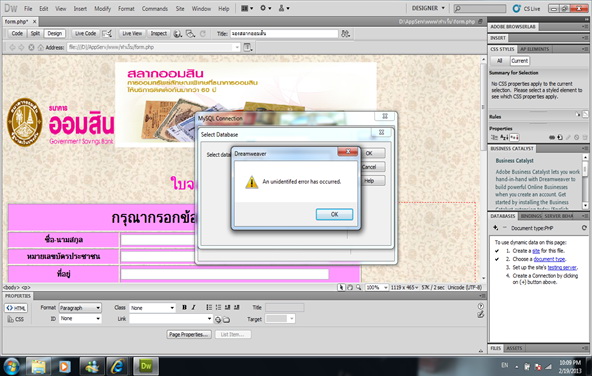Switch to the Server Behaviors tab
This screenshot has height=376, width=592.
pos(559,216)
